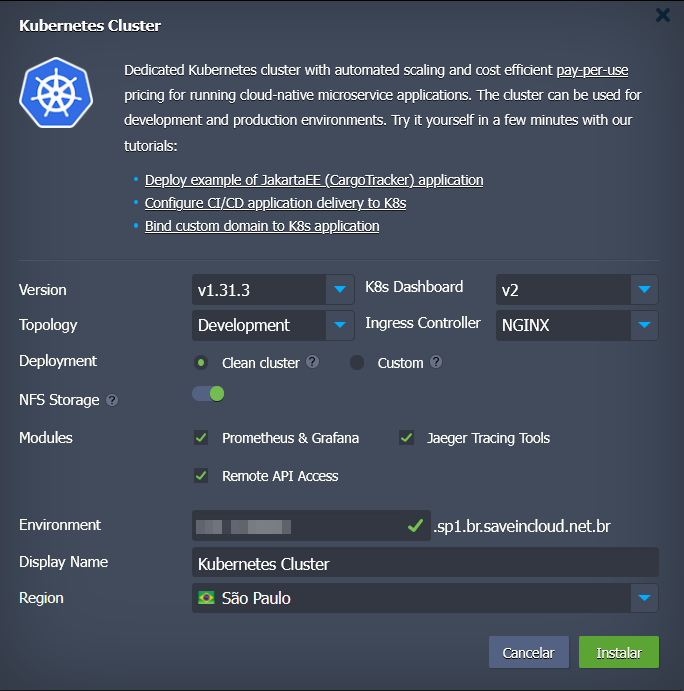Close the Kubernetes Cluster dialog
This screenshot has height=691, width=684.
pos(662,15)
